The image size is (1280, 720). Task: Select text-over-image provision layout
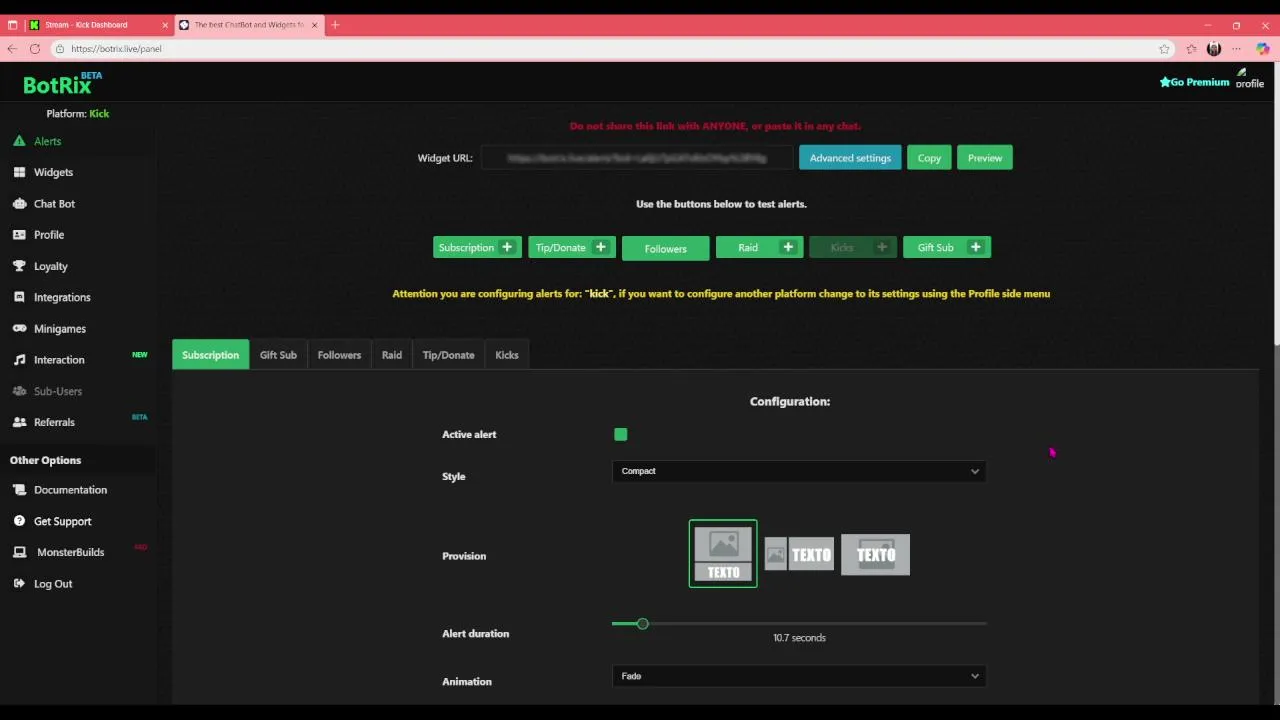[875, 555]
